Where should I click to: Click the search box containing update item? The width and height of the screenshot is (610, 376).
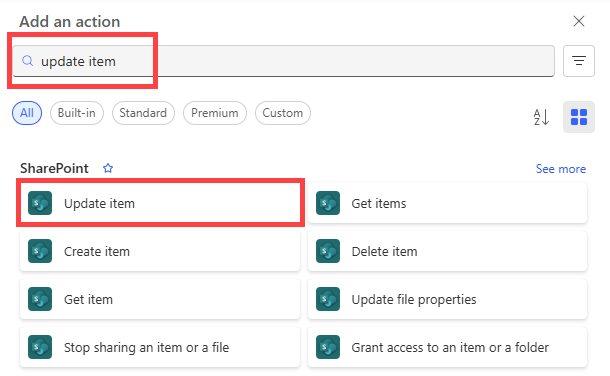click(283, 61)
